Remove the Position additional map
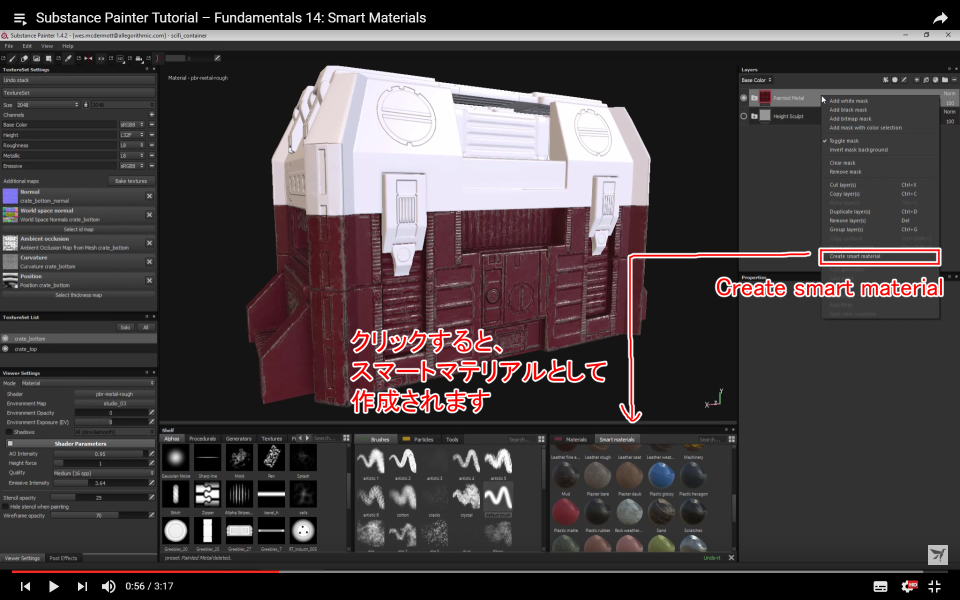 click(149, 280)
